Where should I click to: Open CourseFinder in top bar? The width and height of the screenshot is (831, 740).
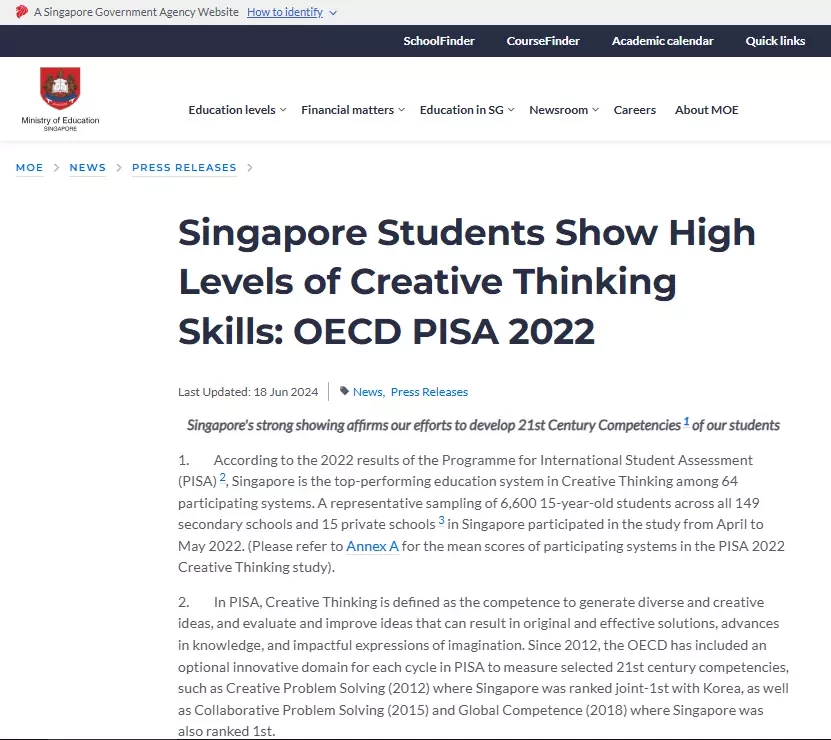click(x=543, y=41)
